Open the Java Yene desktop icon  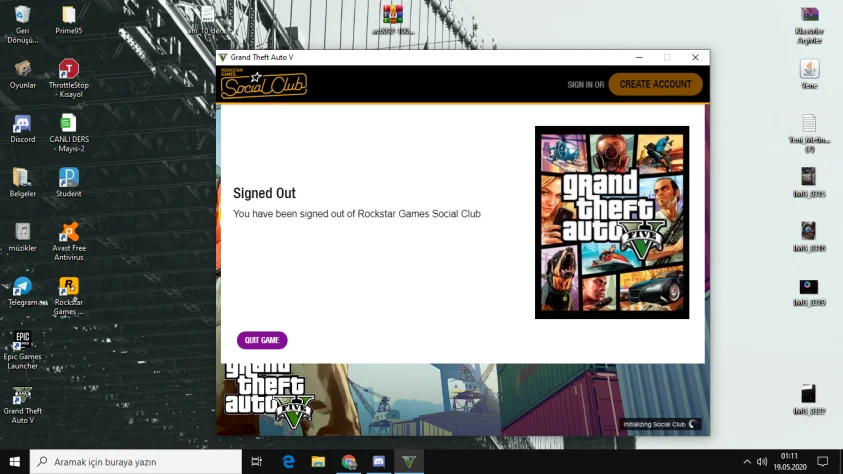click(809, 74)
